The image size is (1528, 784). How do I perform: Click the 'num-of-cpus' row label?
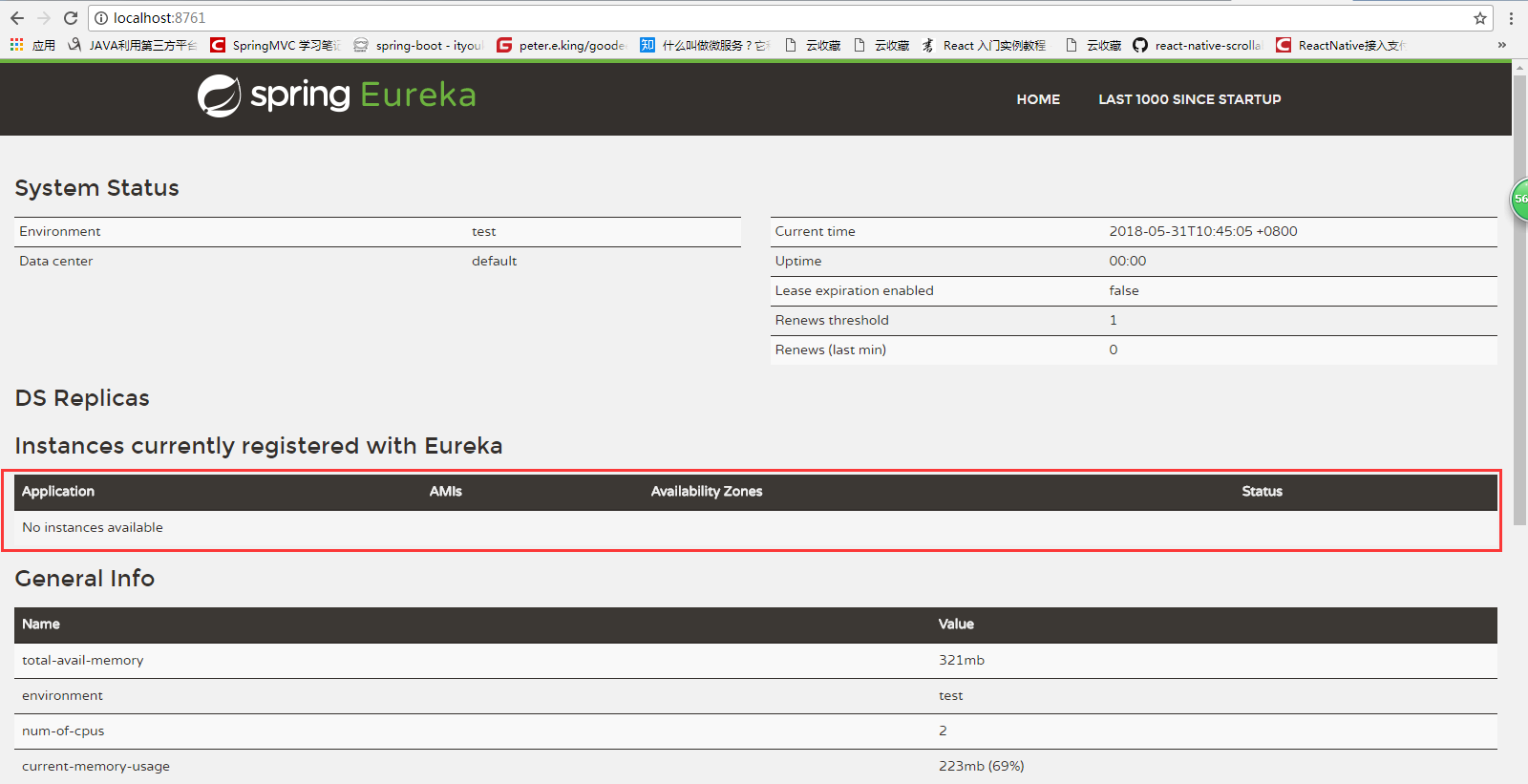coord(63,731)
